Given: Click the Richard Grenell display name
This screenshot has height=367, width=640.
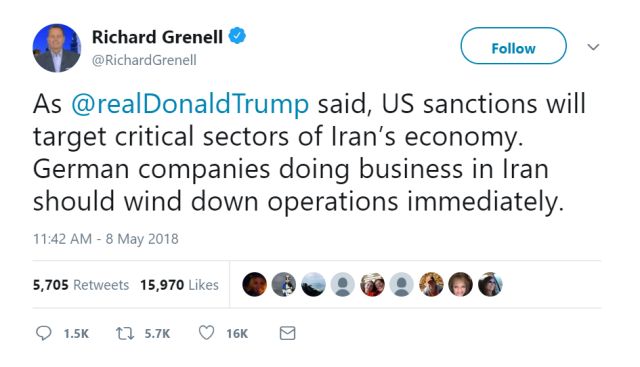Looking at the screenshot, I should pyautogui.click(x=157, y=37).
